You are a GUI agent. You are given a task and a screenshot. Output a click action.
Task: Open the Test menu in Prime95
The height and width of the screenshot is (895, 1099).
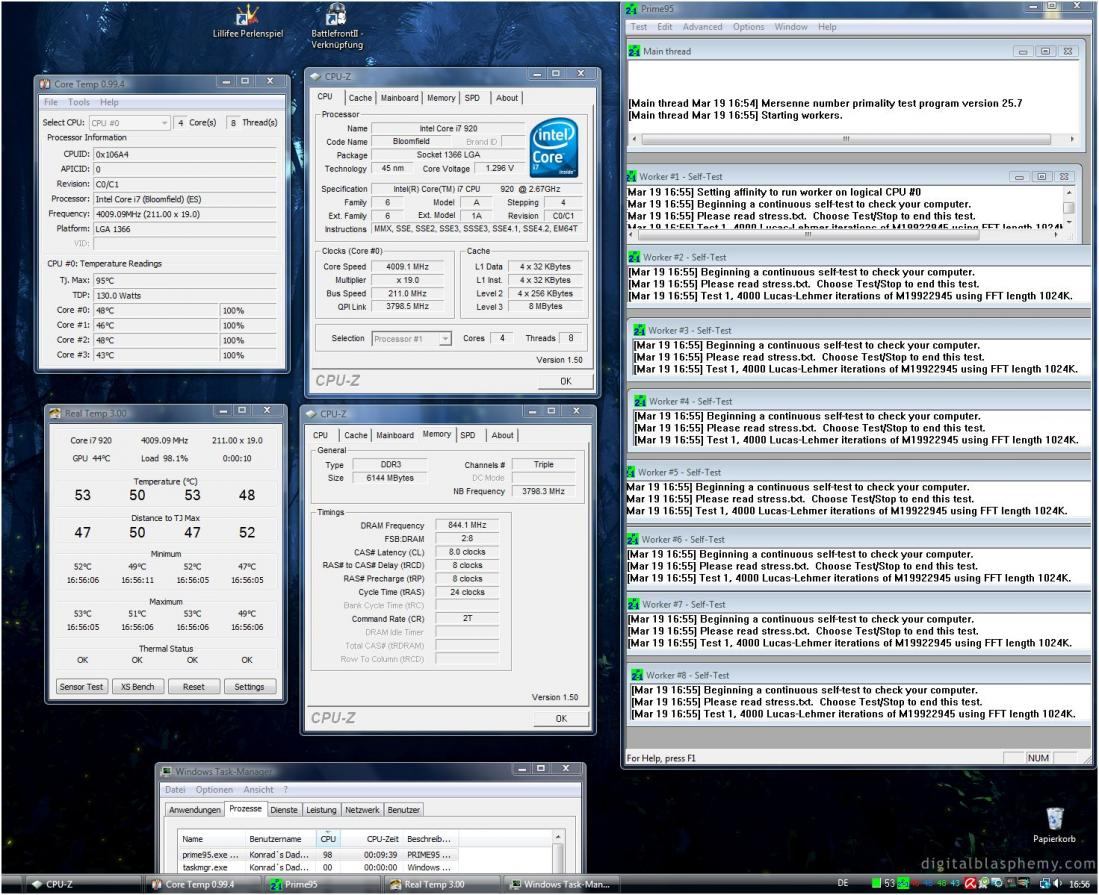[639, 27]
